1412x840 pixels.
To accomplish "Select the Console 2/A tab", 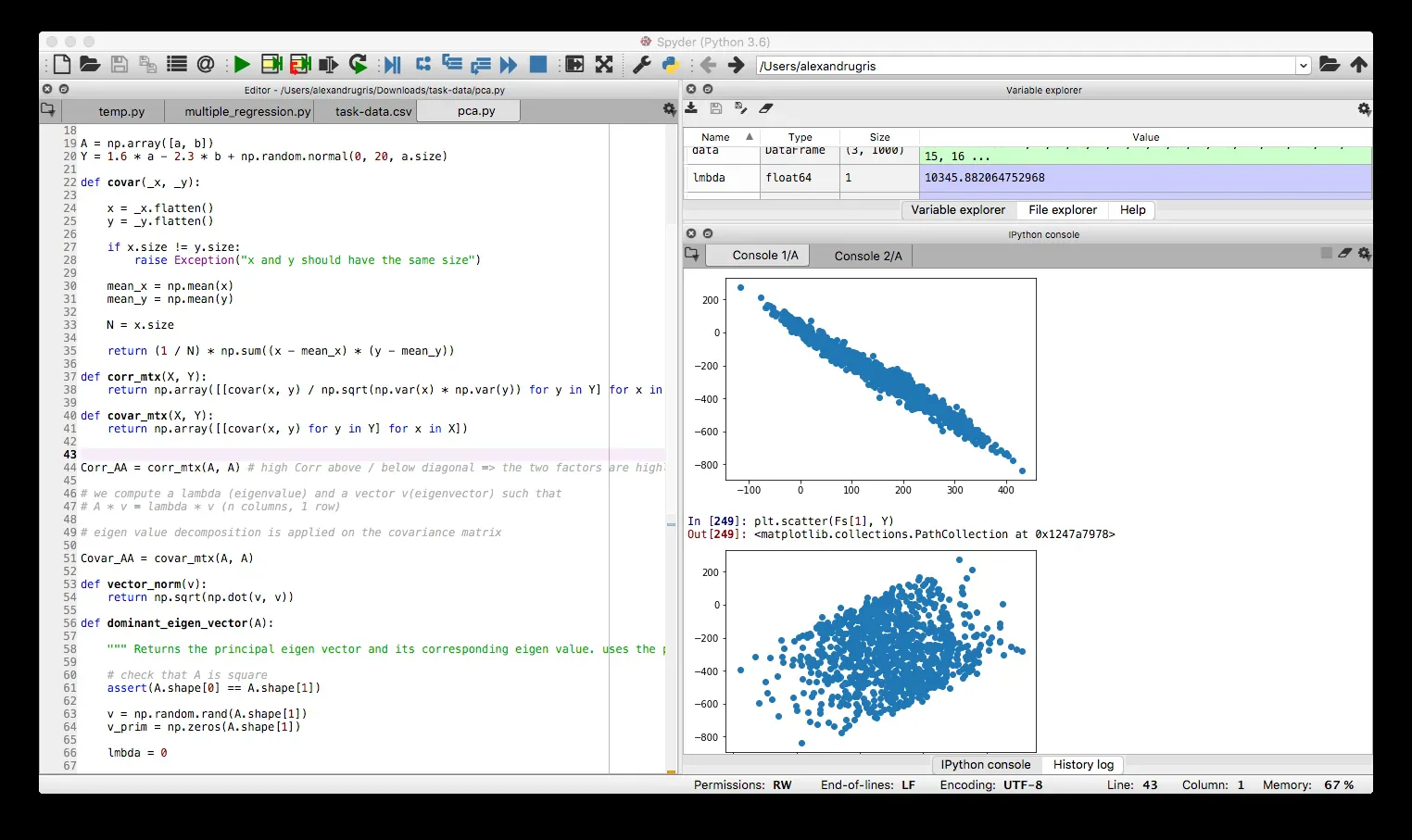I will click(868, 256).
